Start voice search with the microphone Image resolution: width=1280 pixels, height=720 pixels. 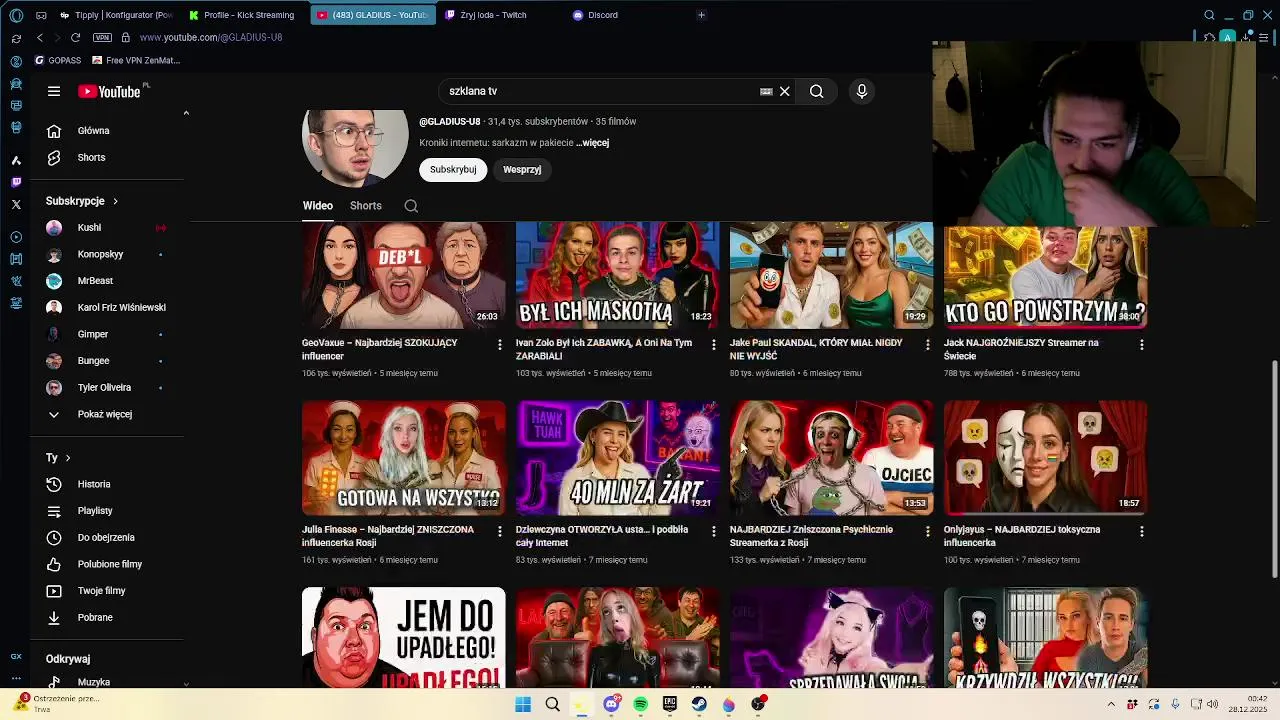tap(862, 91)
